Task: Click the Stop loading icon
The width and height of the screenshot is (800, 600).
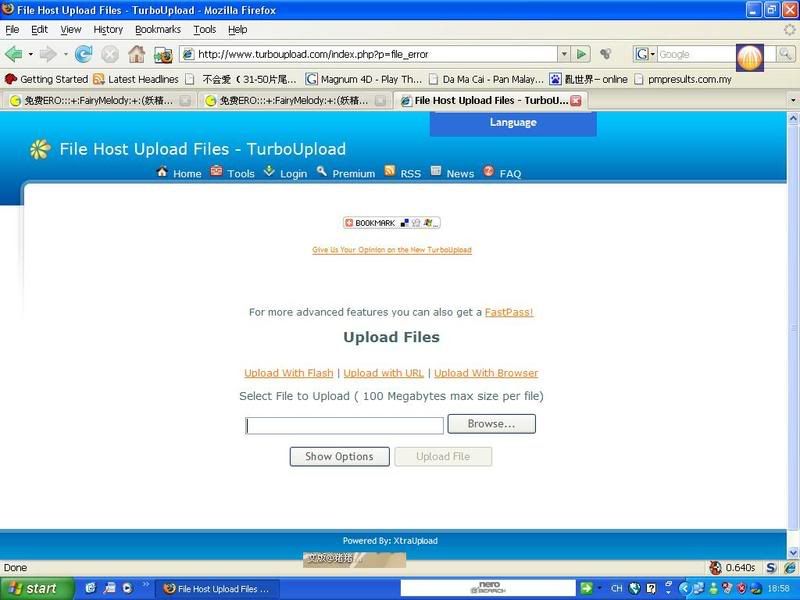Action: pyautogui.click(x=110, y=54)
